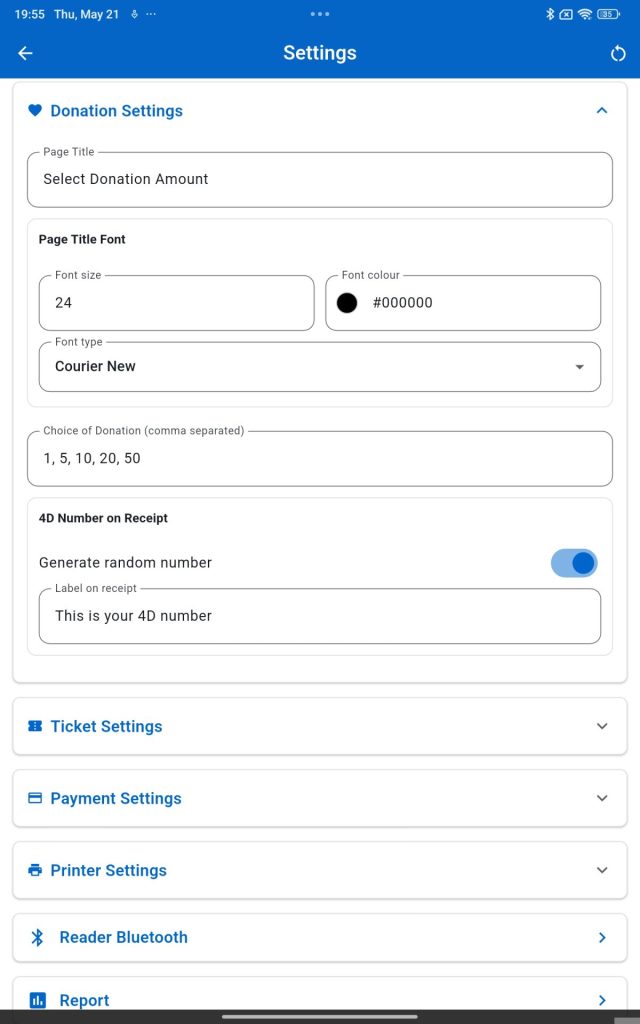Viewport: 640px width, 1024px height.
Task: Expand Payment Settings with its chevron
Action: coord(602,798)
